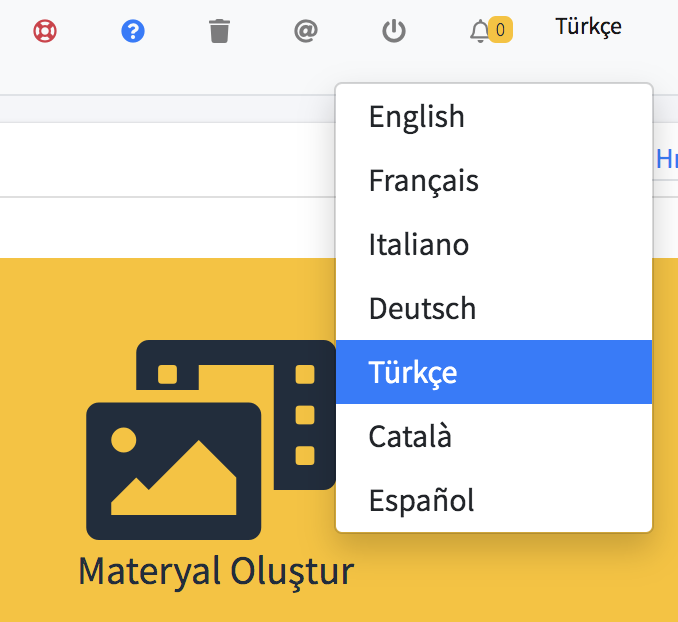The height and width of the screenshot is (622, 678).
Task: Select highlighted Türkçe menu entry
Action: click(494, 372)
